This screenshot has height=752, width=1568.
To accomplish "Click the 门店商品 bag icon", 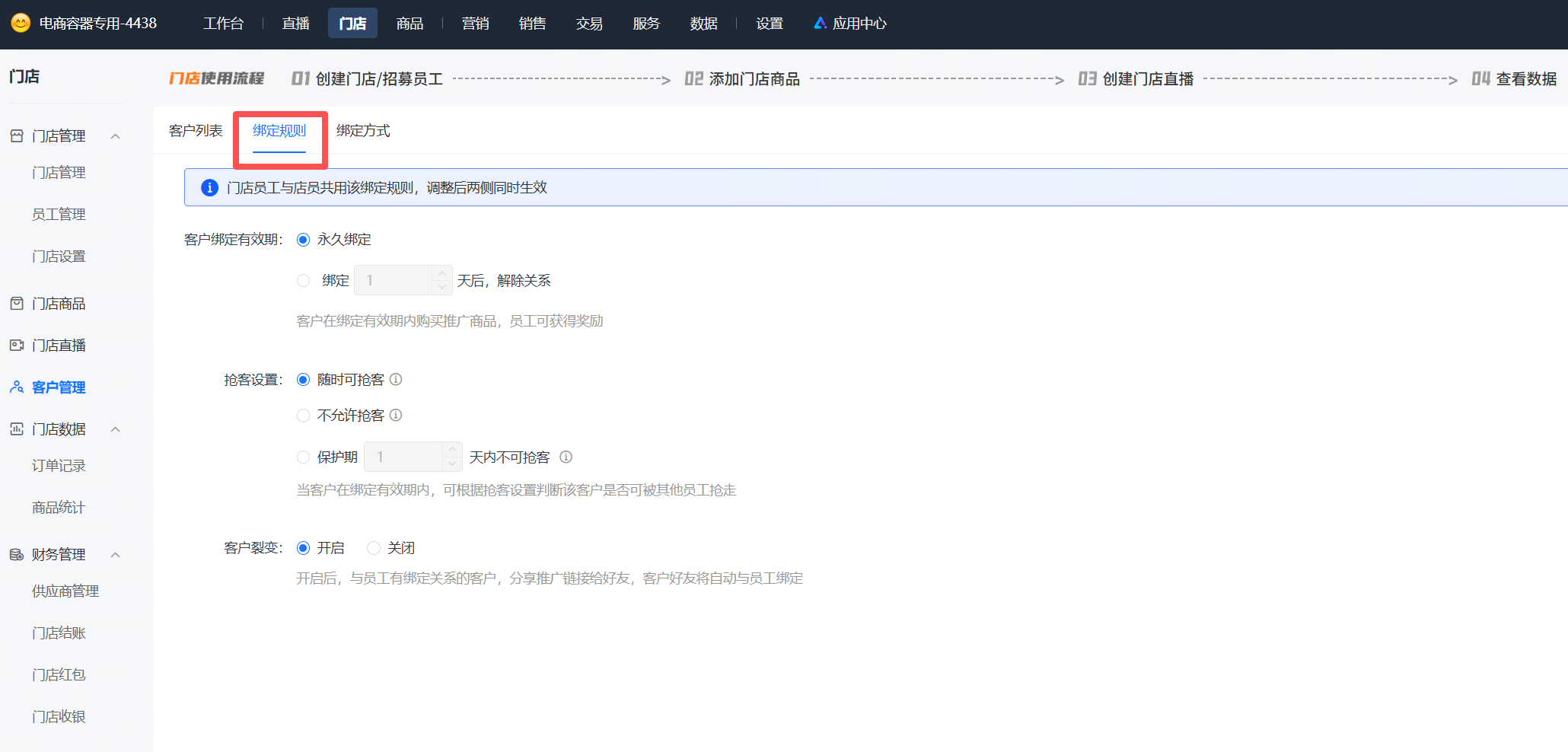I will point(17,304).
